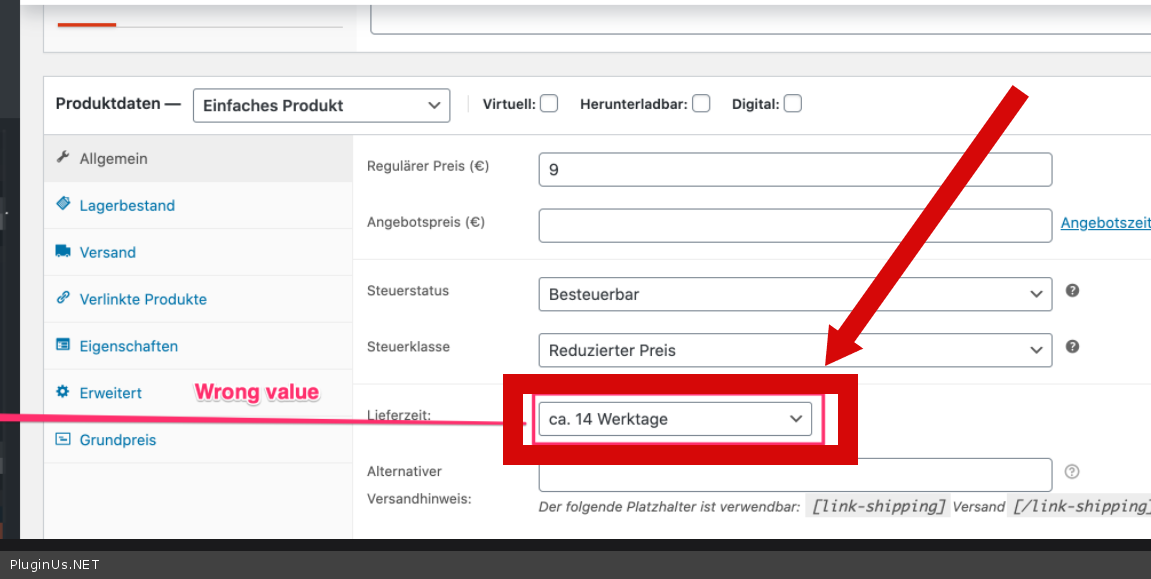Click the Lieferzeit label
The image size is (1151, 579).
pyautogui.click(x=399, y=415)
